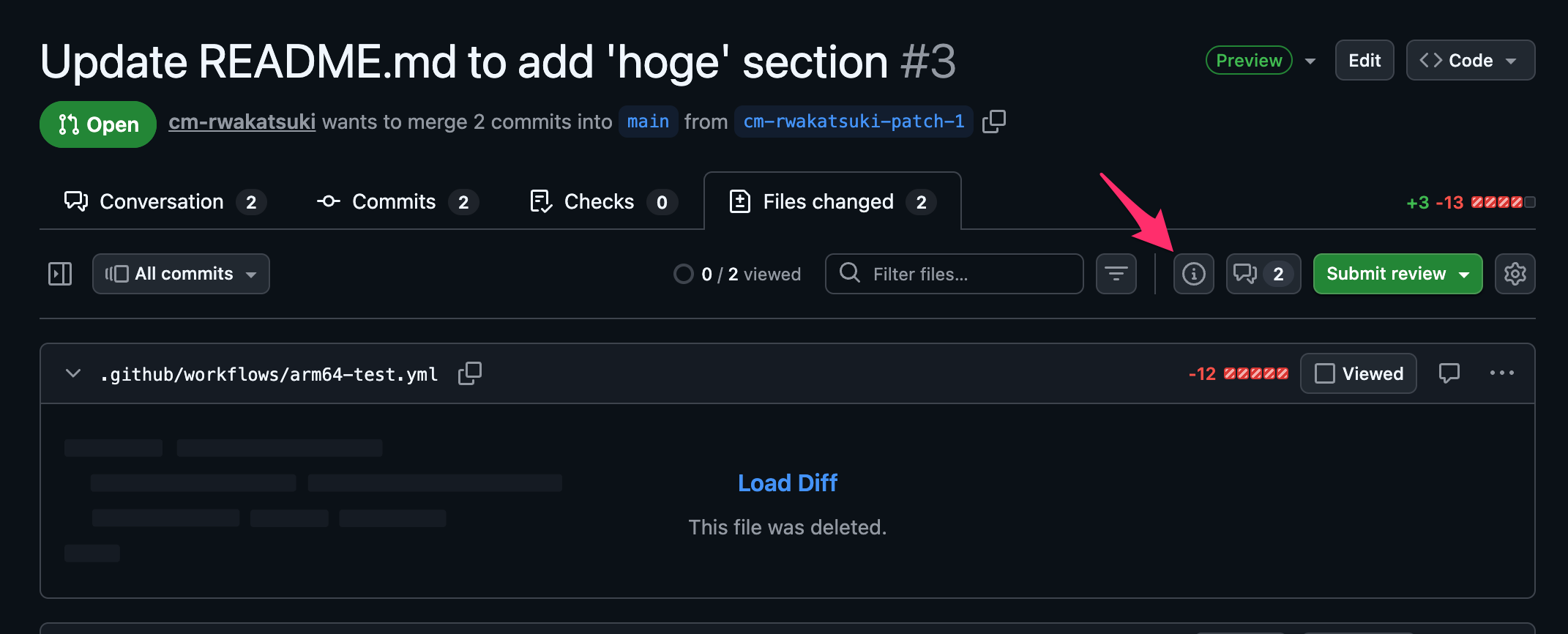
Task: Switch to the Commits tab
Action: pyautogui.click(x=397, y=202)
